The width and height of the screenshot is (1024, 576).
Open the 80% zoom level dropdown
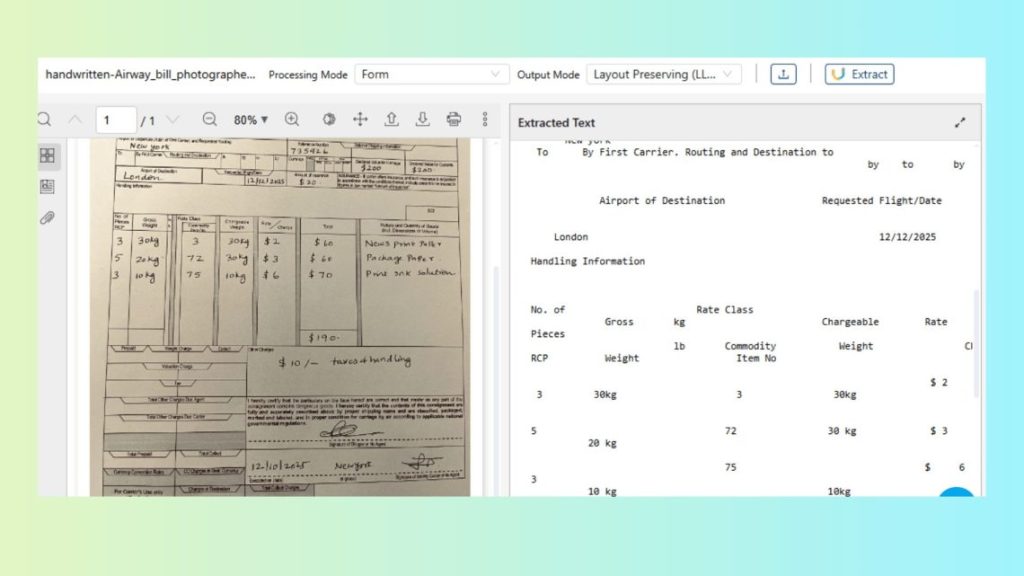point(250,119)
